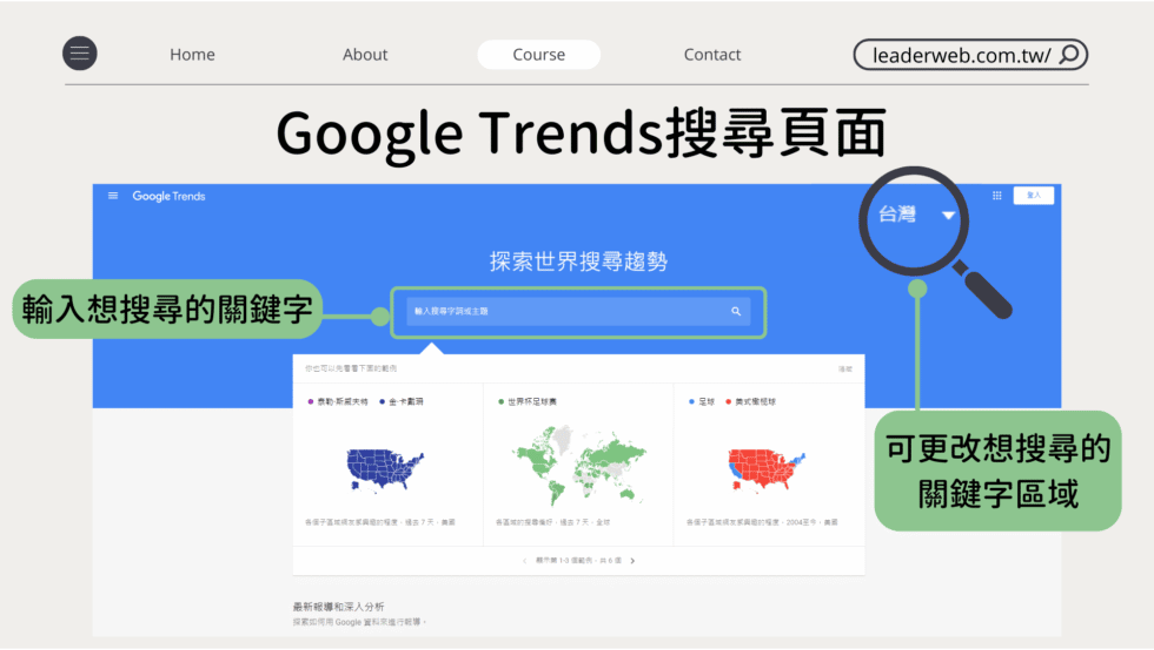Viewport: 1154px width, 650px height.
Task: Go back using the left pagination arrow
Action: pyautogui.click(x=525, y=562)
